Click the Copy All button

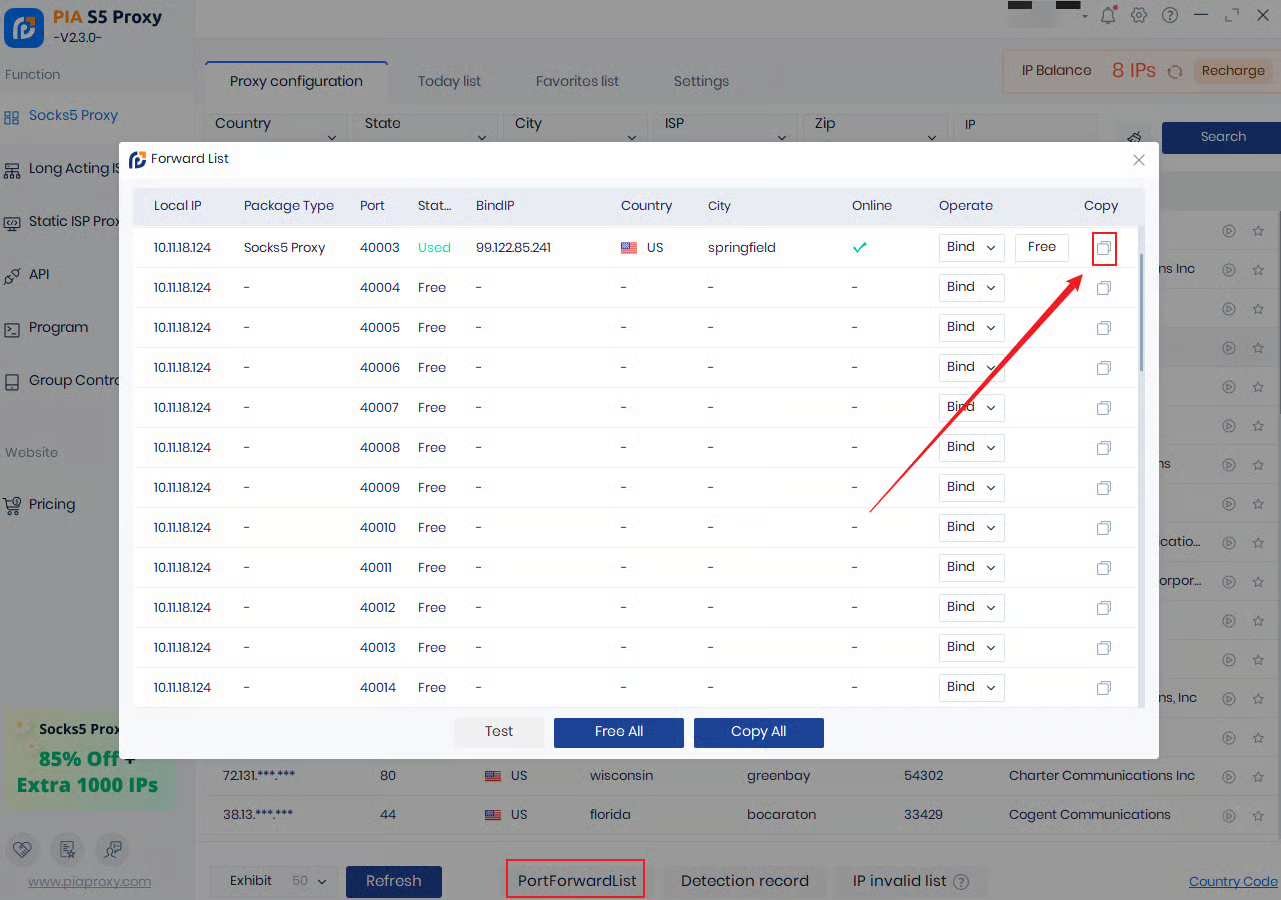tap(758, 732)
